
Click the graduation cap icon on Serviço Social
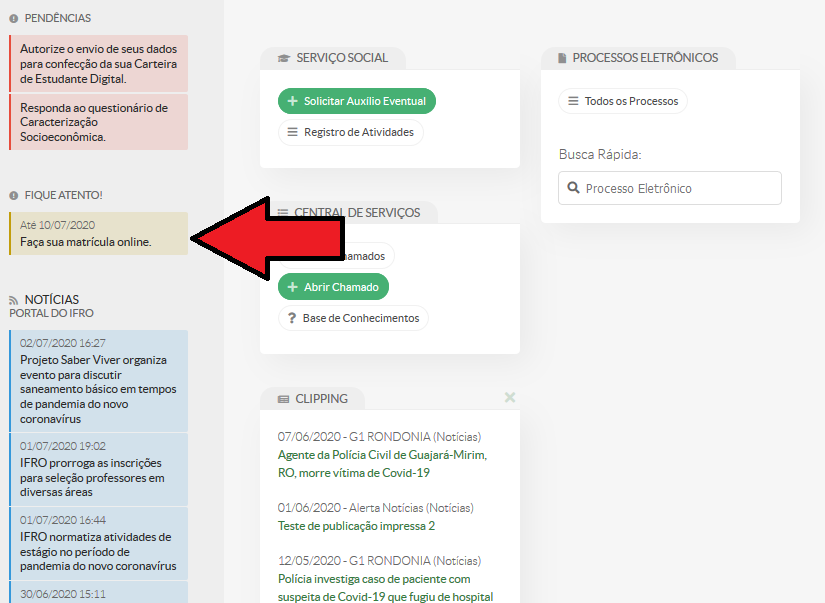tap(283, 58)
